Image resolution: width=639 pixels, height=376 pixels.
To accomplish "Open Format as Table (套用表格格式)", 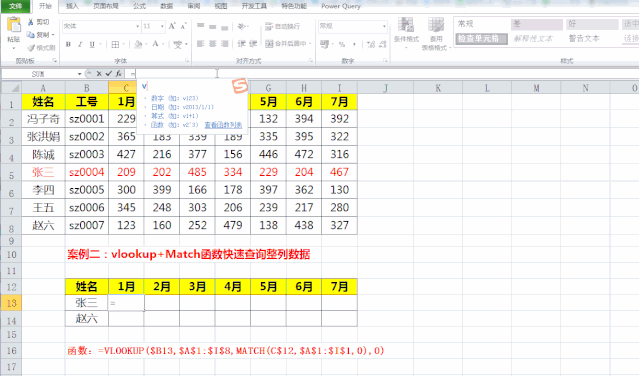I will (436, 33).
